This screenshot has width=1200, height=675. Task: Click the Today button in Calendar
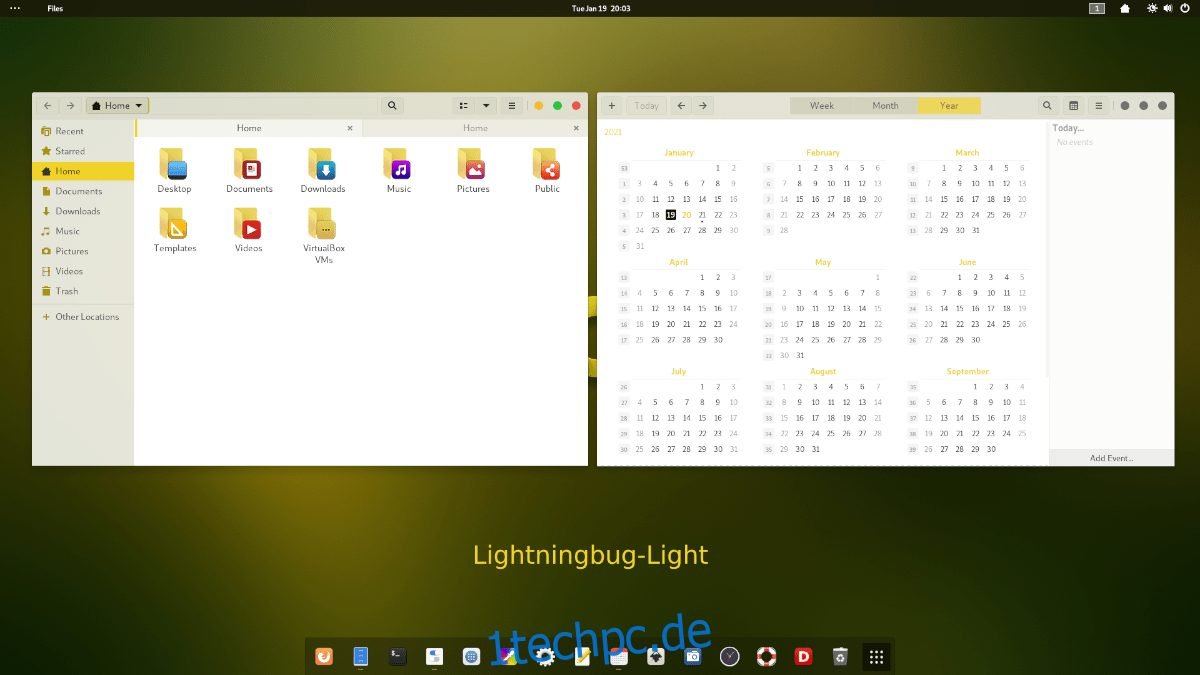coord(646,105)
